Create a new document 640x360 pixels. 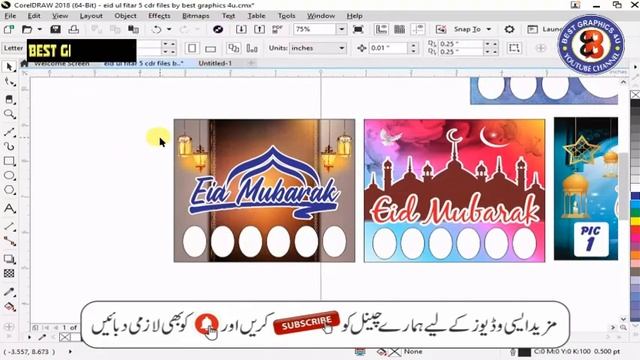tap(9, 29)
